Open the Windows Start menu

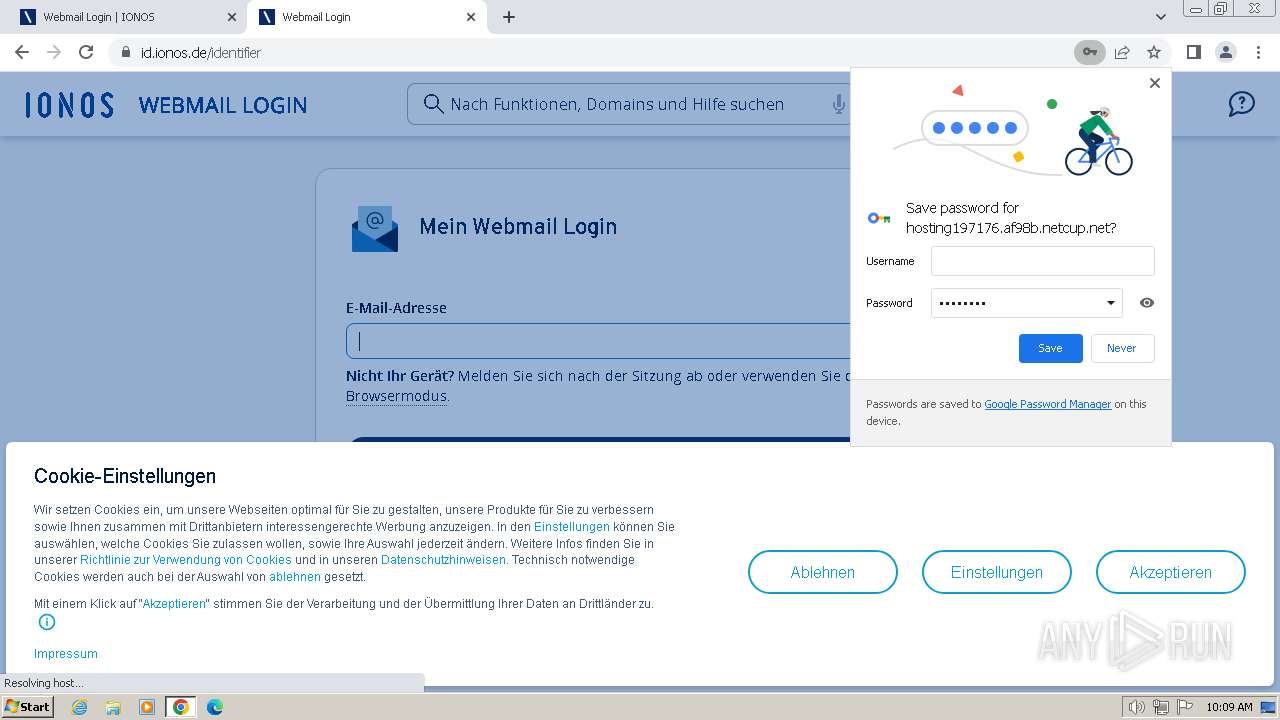tap(28, 707)
